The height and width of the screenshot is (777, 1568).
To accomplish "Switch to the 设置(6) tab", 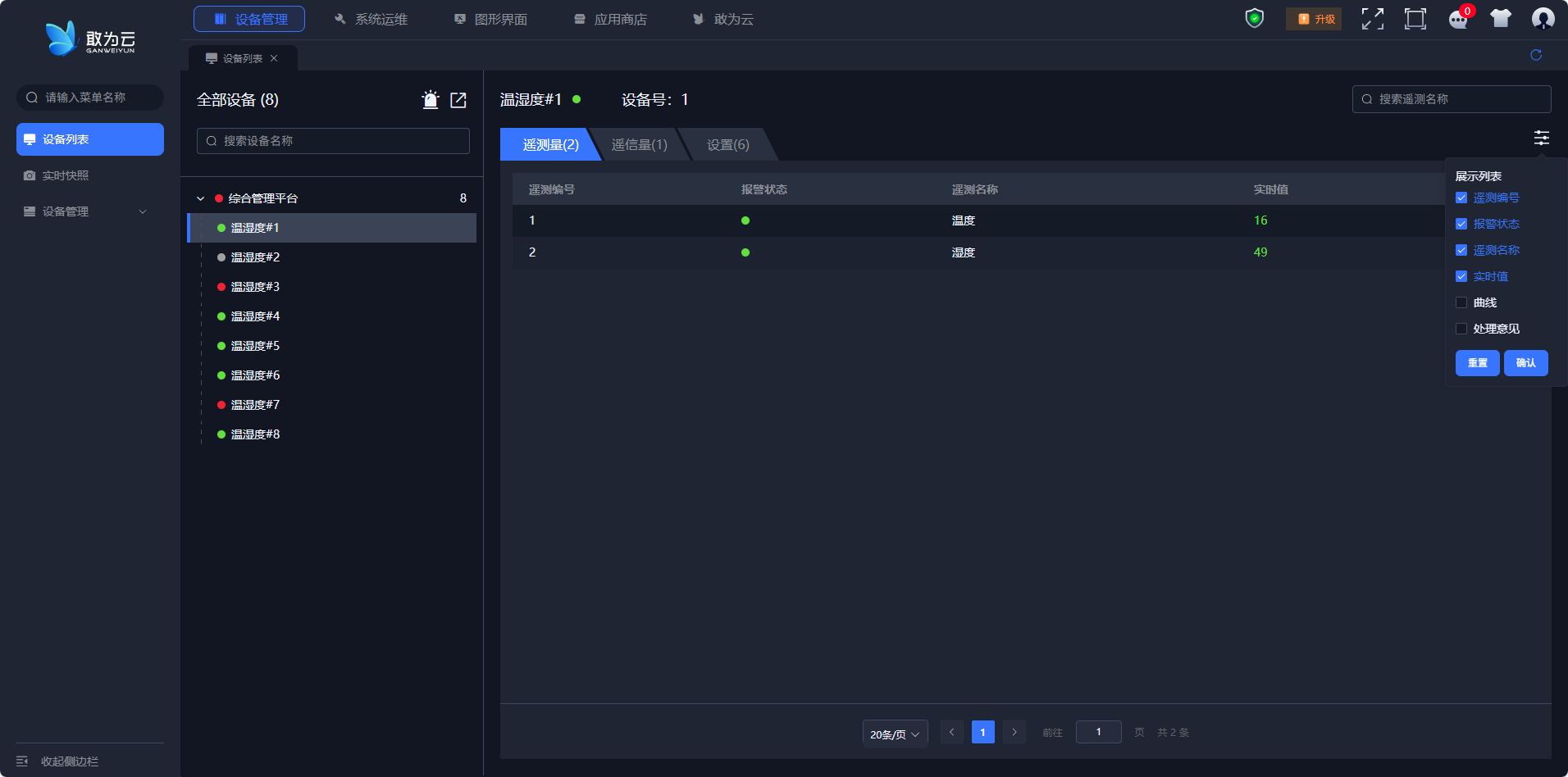I will tap(728, 144).
